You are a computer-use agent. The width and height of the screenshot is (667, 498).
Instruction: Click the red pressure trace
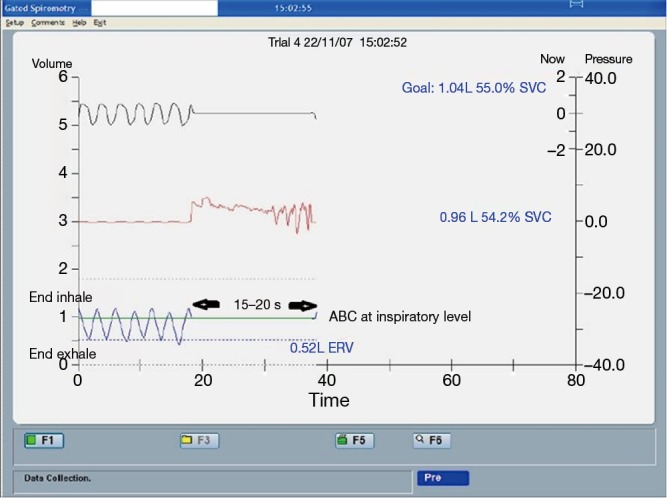point(250,210)
